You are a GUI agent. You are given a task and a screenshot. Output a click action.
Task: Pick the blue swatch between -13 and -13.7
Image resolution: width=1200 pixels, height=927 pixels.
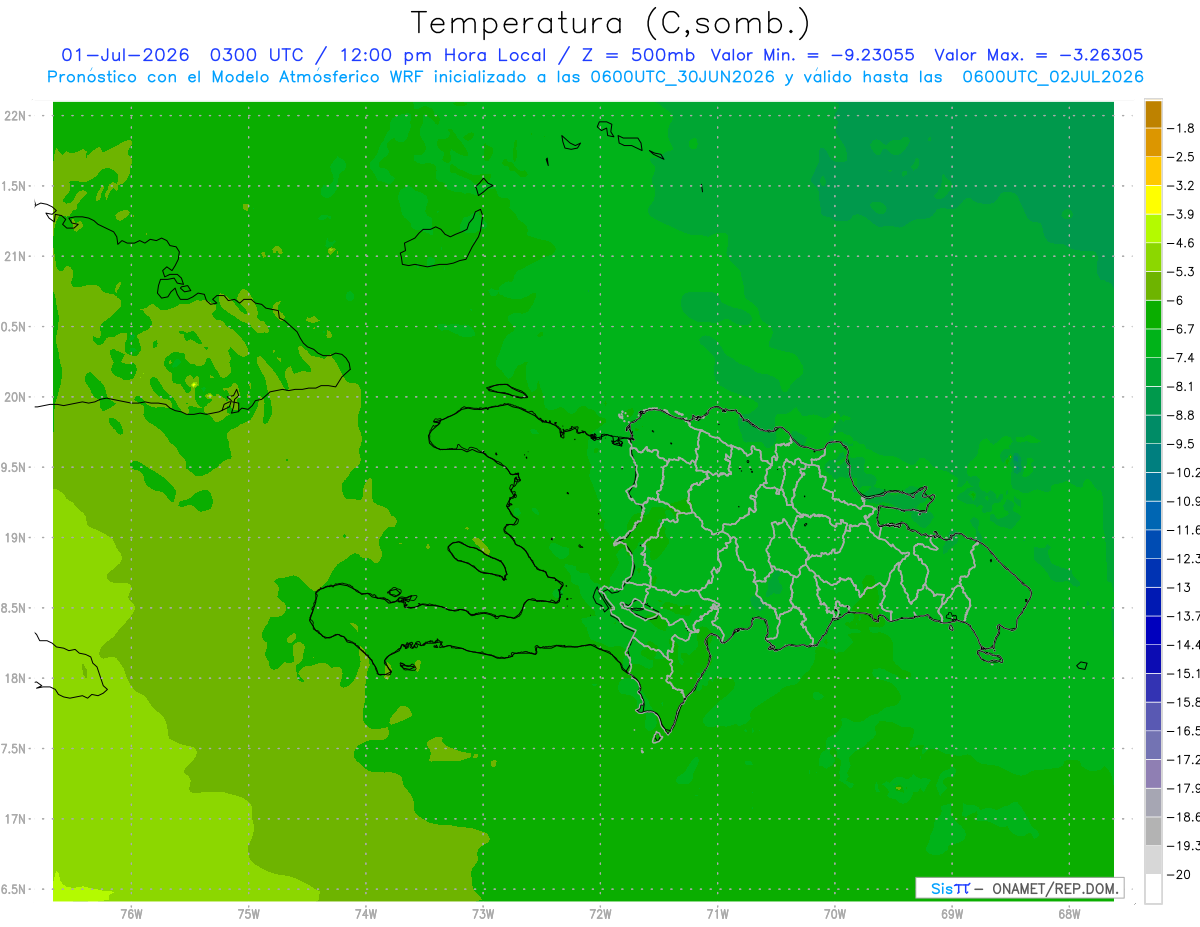point(1153,602)
